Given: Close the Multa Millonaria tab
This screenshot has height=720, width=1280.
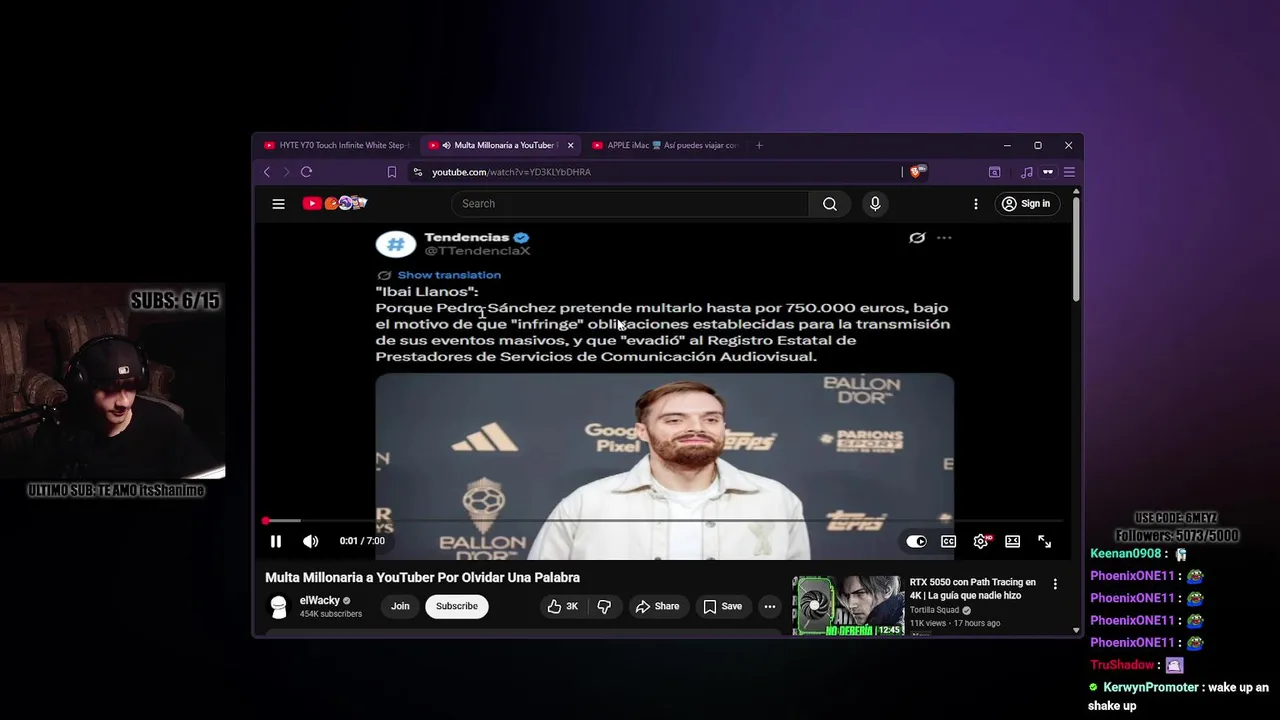Looking at the screenshot, I should [570, 145].
